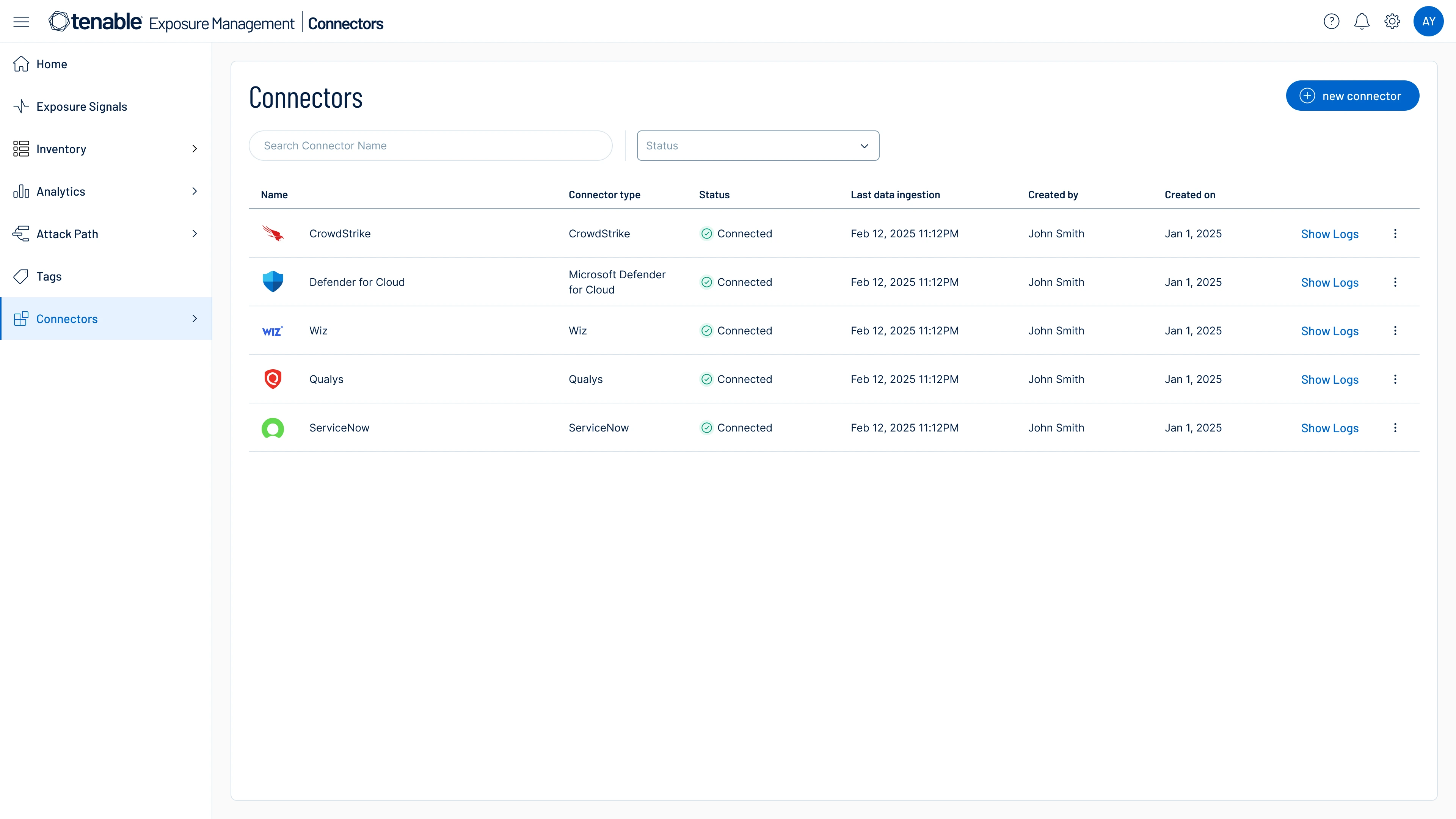Click the Tenable logo
Image resolution: width=1456 pixels, height=819 pixels.
click(x=95, y=22)
